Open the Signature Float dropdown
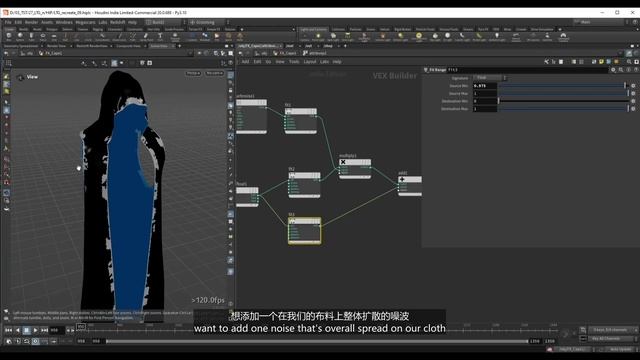Image resolution: width=640 pixels, height=360 pixels. pos(489,78)
